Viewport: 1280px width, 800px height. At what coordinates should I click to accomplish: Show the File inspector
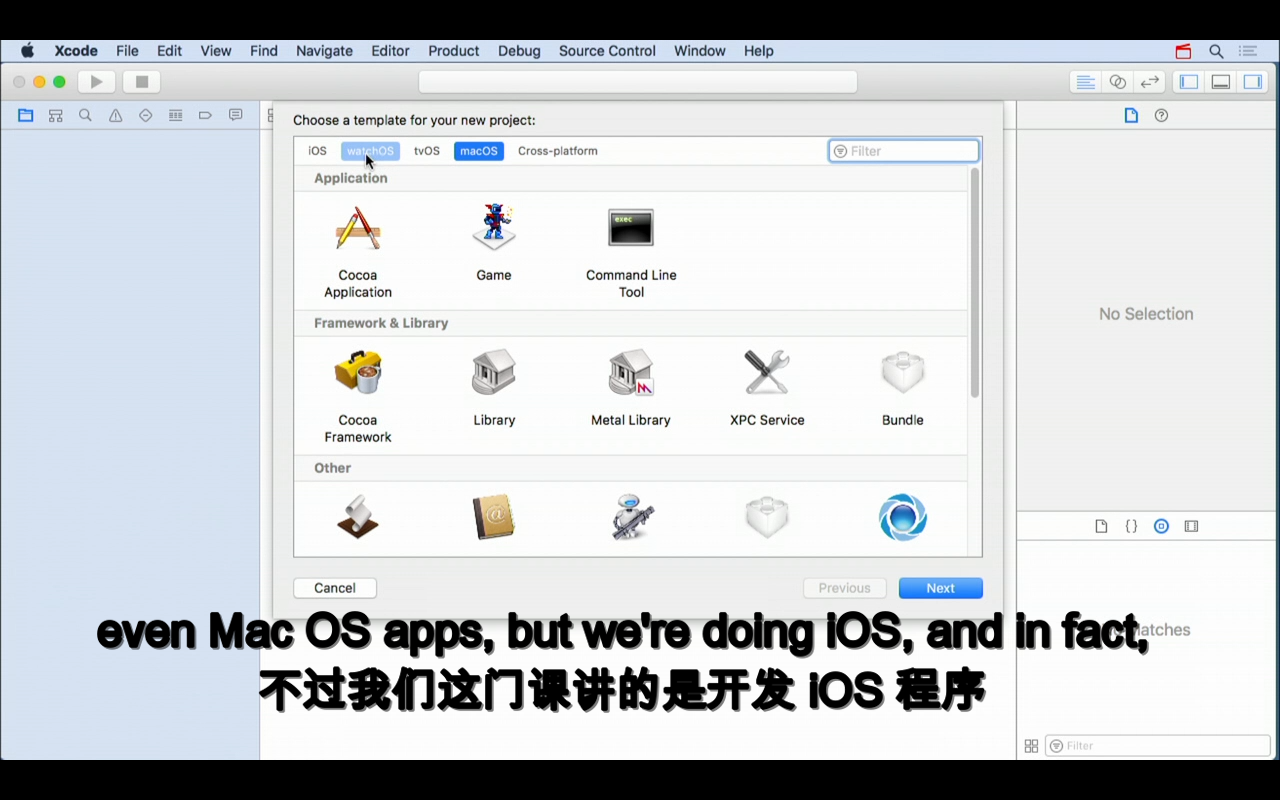click(1131, 116)
